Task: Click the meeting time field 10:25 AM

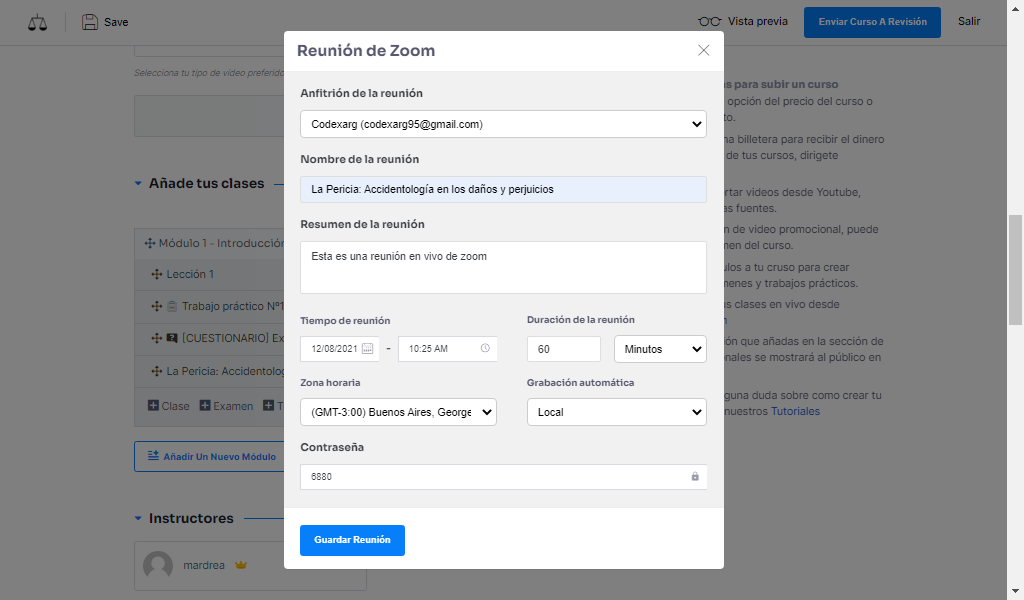Action: coord(447,349)
